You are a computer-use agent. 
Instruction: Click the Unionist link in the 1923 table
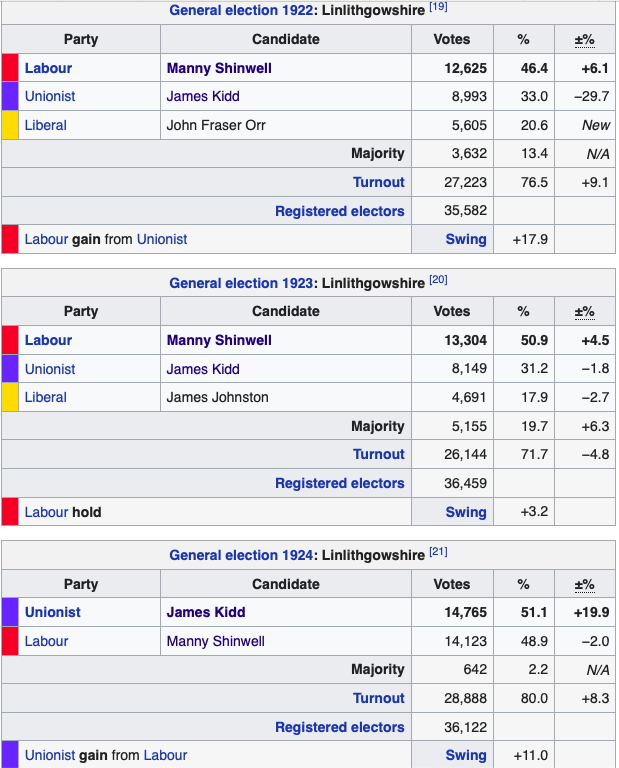tap(50, 369)
